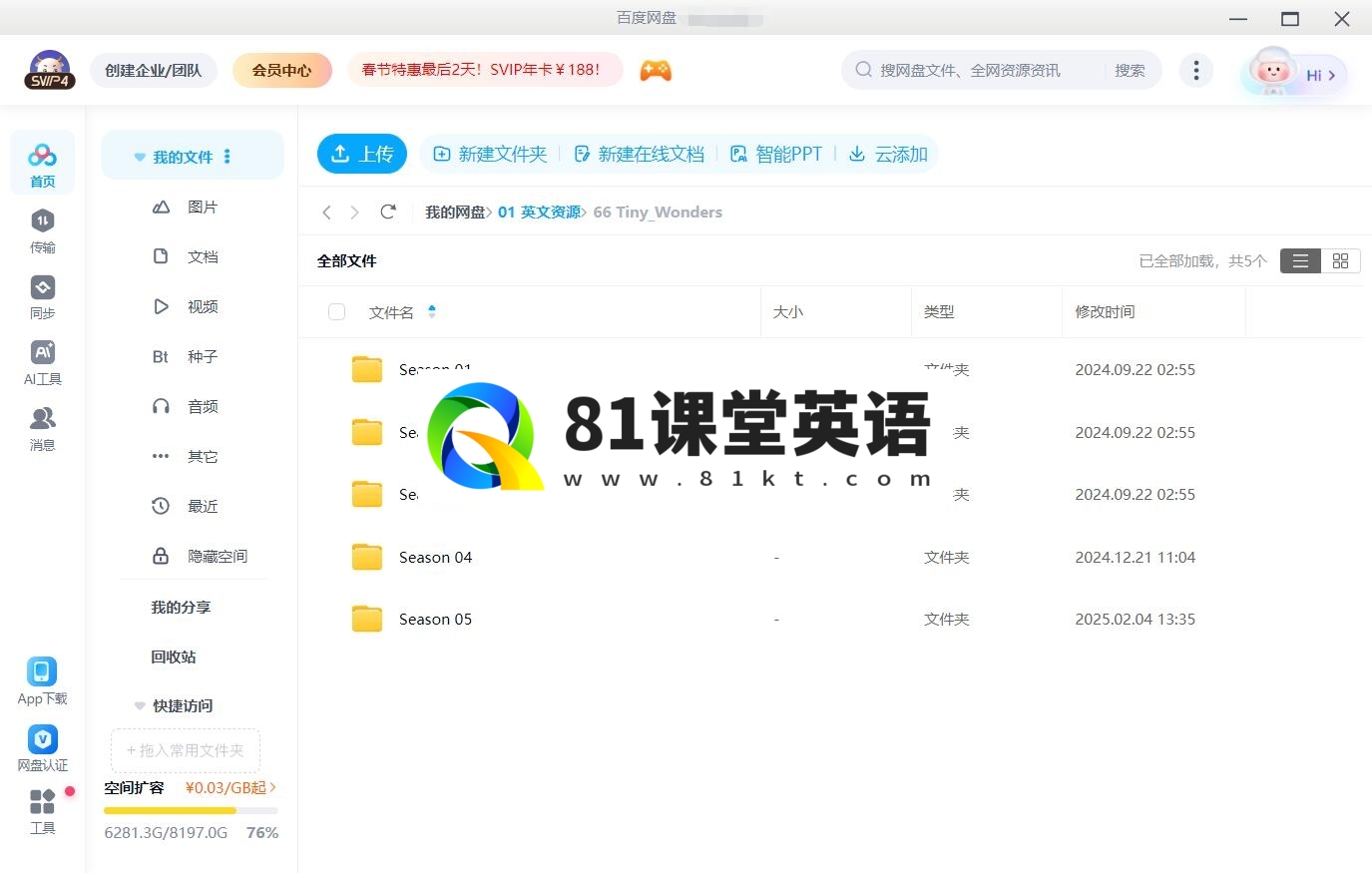Open the Season 04 folder icon

pyautogui.click(x=367, y=557)
